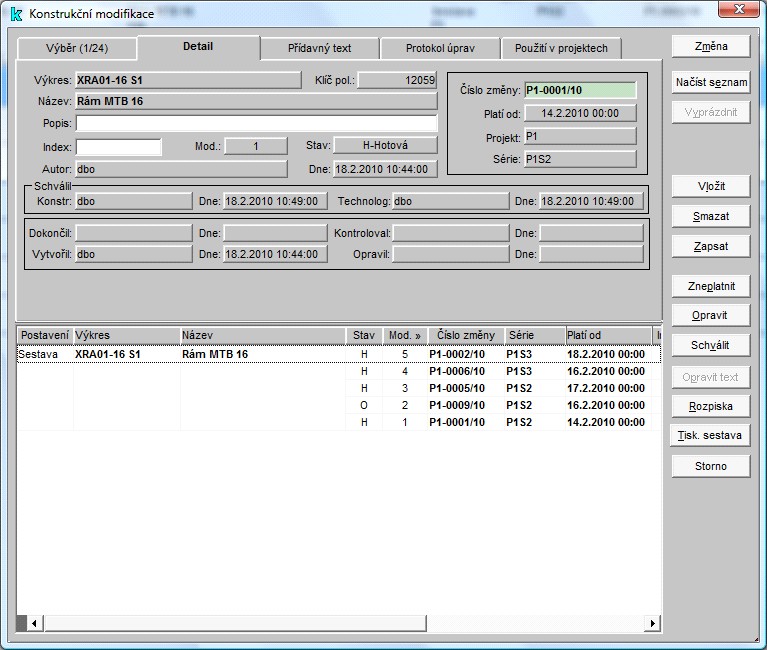Select the Číslo změny field P1-0001/10
The image size is (767, 650).
click(580, 90)
